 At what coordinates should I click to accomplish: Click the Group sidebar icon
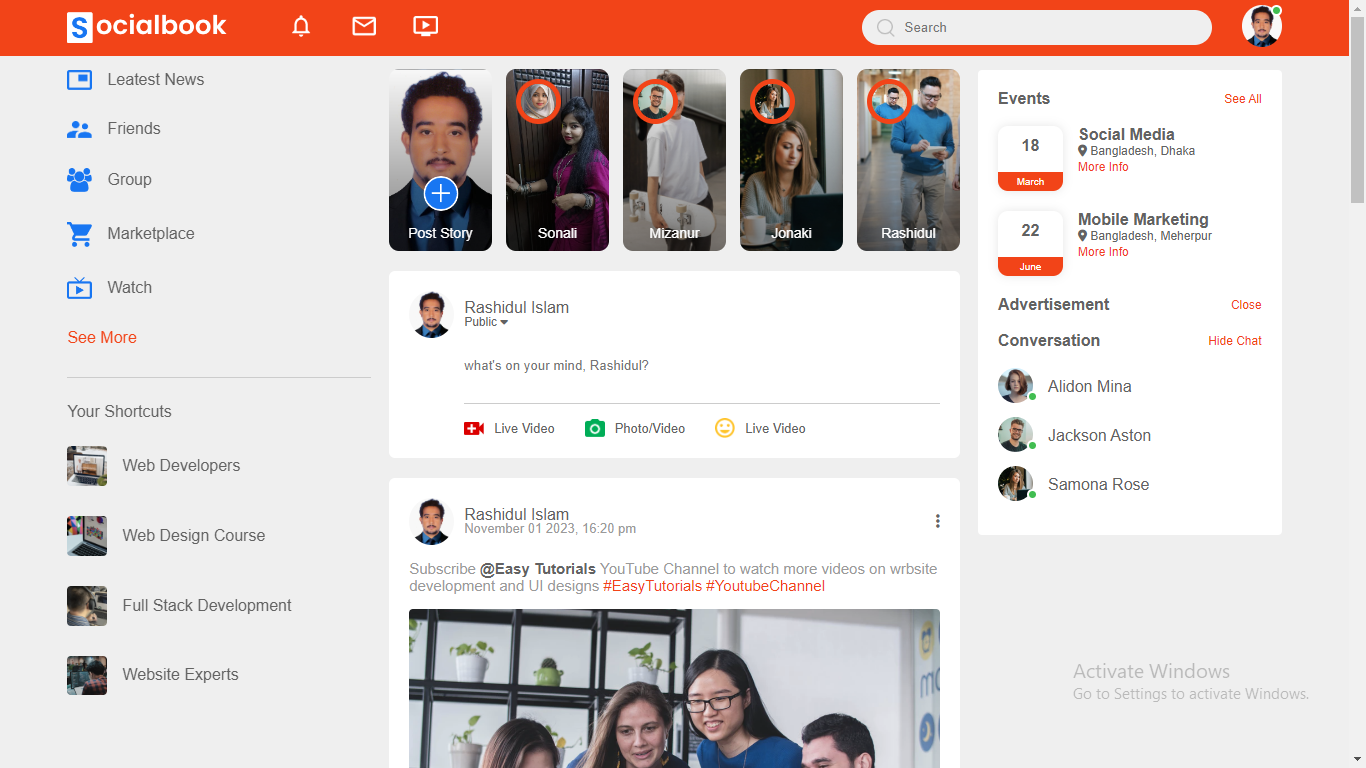point(80,180)
